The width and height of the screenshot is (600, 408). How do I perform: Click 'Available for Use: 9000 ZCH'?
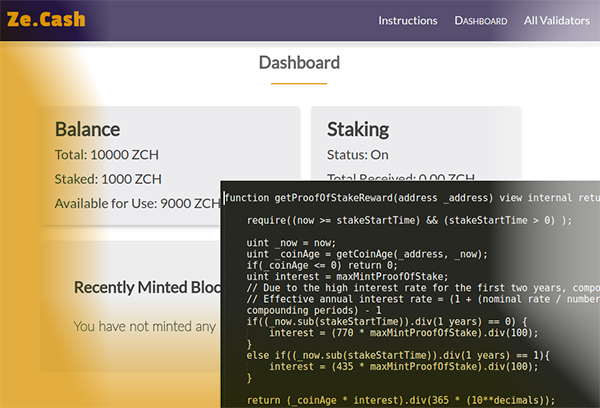point(137,203)
